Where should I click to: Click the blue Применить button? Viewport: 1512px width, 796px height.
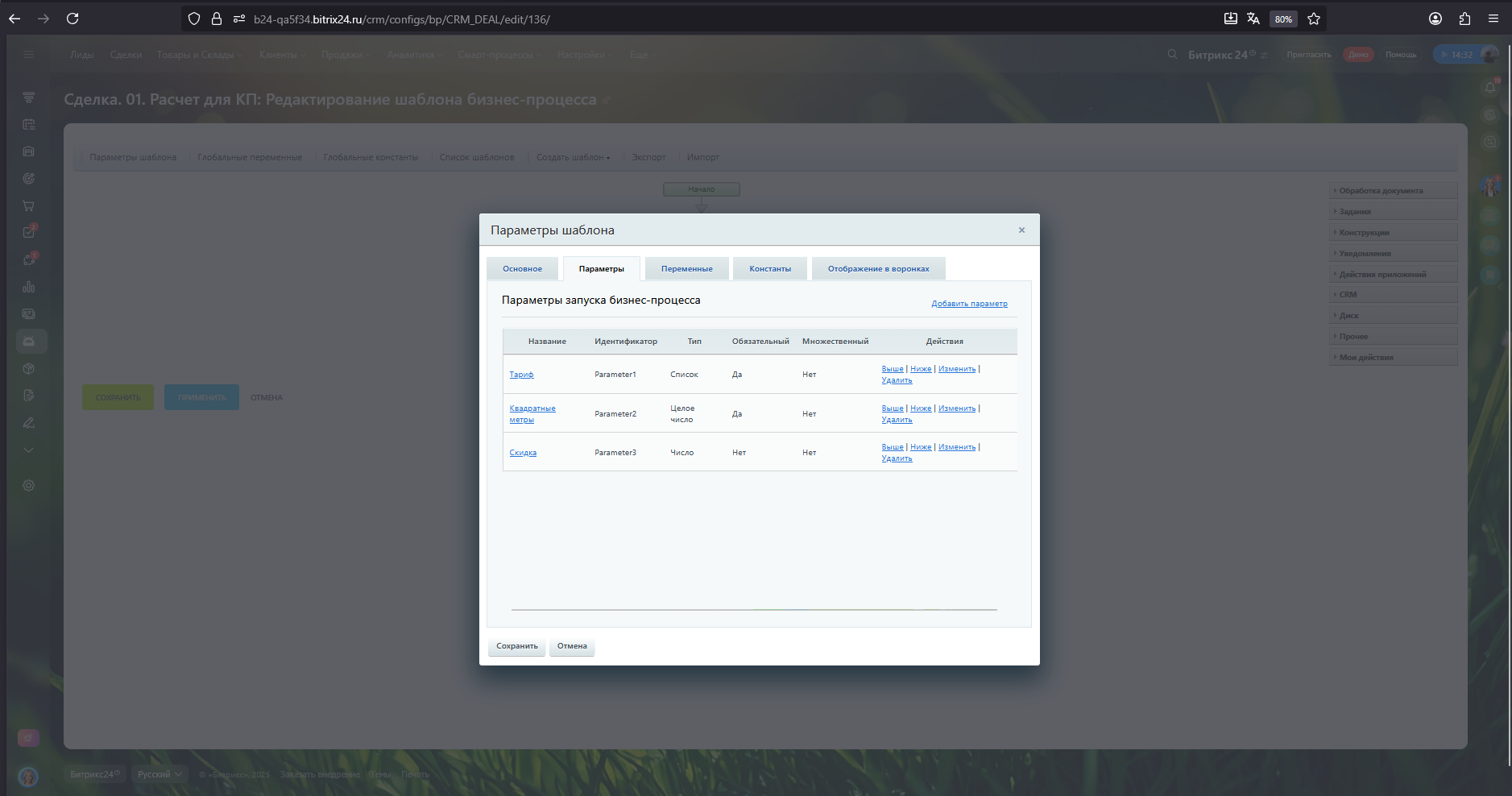(x=202, y=397)
